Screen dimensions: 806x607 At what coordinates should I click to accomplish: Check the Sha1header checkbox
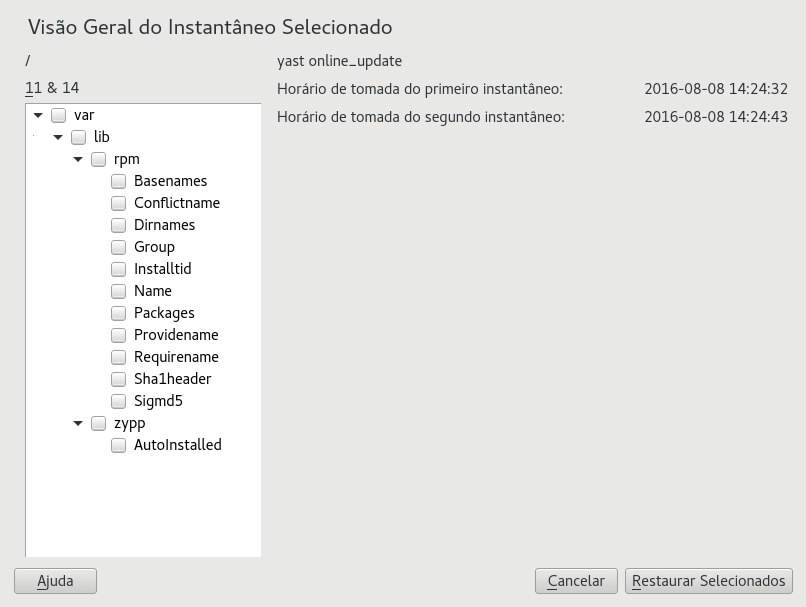click(x=119, y=379)
